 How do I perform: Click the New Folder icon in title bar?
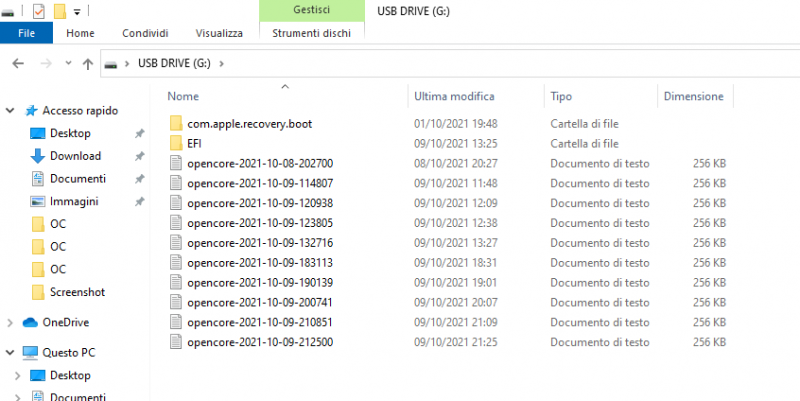pyautogui.click(x=59, y=11)
